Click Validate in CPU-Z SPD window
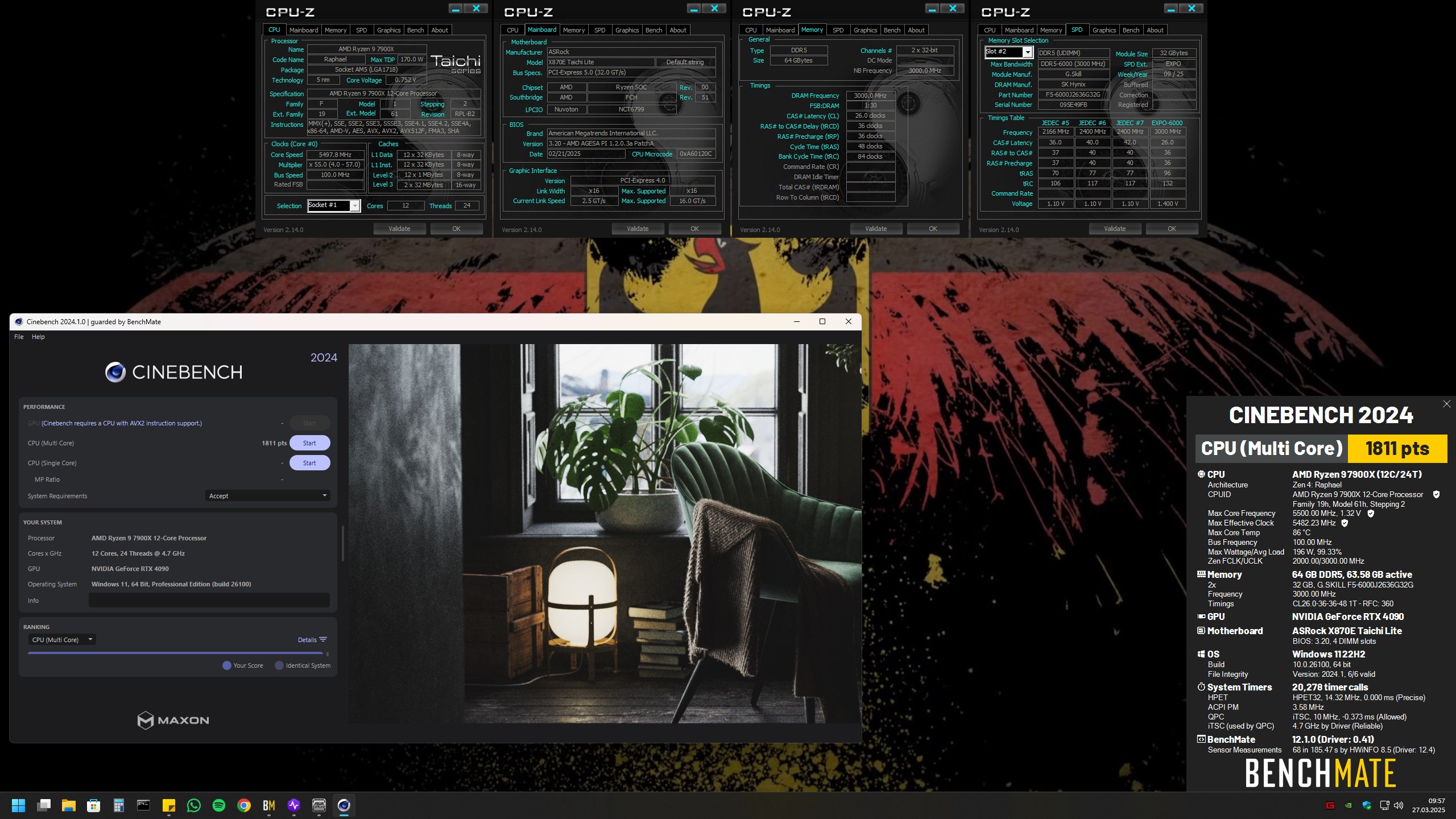Screen dimensions: 1456x819 1115,229
